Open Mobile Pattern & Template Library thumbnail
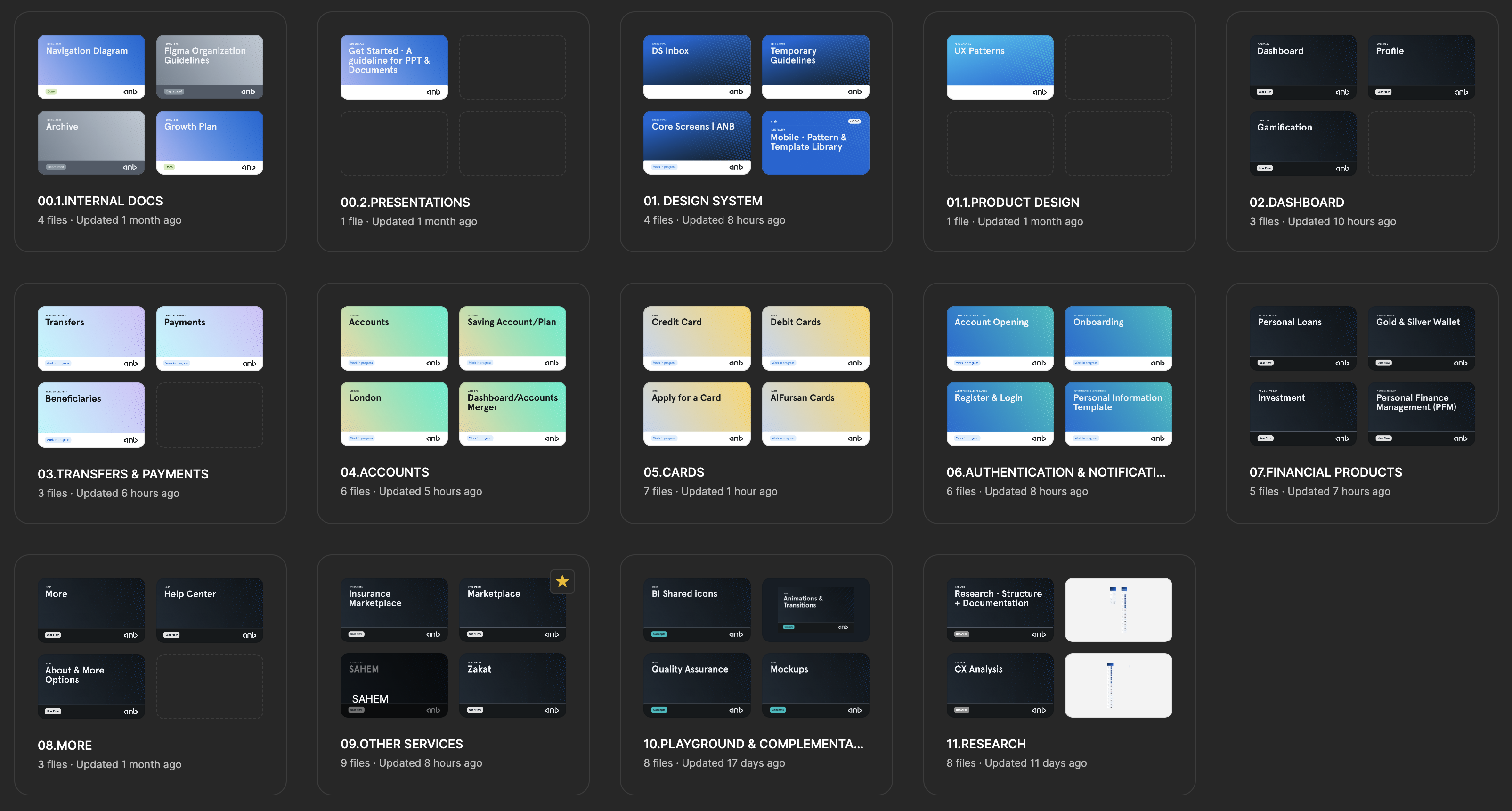Screen dimensions: 1512x811 [x=815, y=142]
